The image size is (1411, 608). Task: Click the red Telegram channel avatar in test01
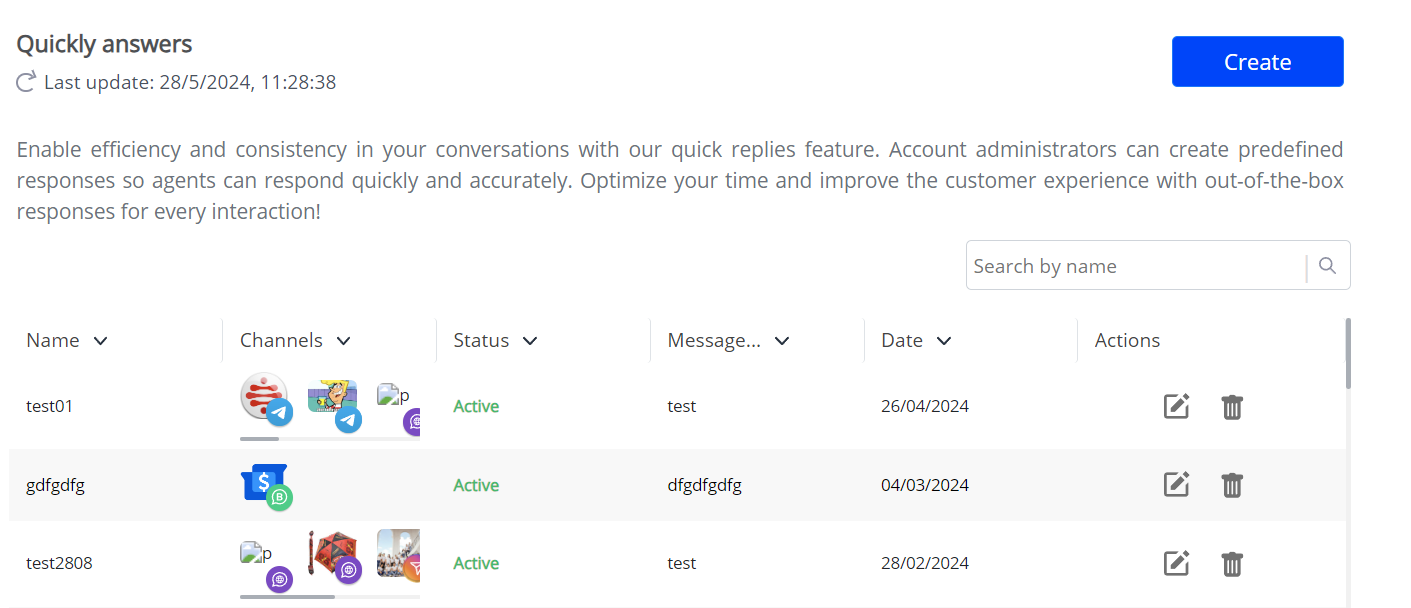click(264, 397)
